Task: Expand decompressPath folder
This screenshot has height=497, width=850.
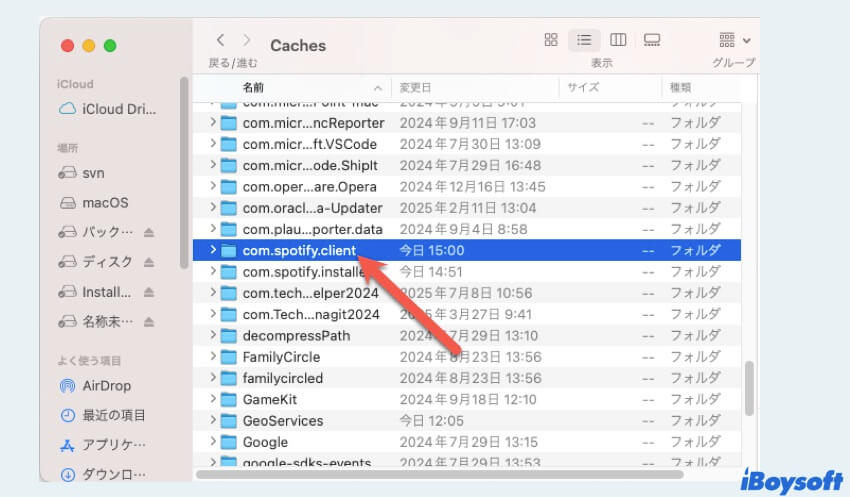Action: point(213,335)
